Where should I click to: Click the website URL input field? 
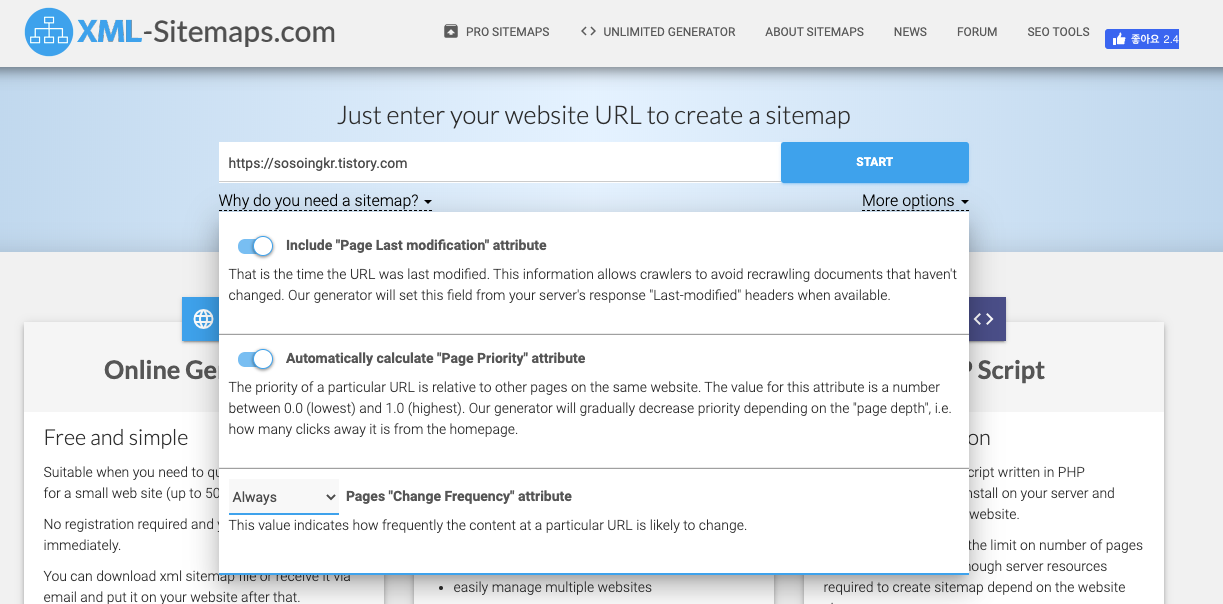point(499,162)
